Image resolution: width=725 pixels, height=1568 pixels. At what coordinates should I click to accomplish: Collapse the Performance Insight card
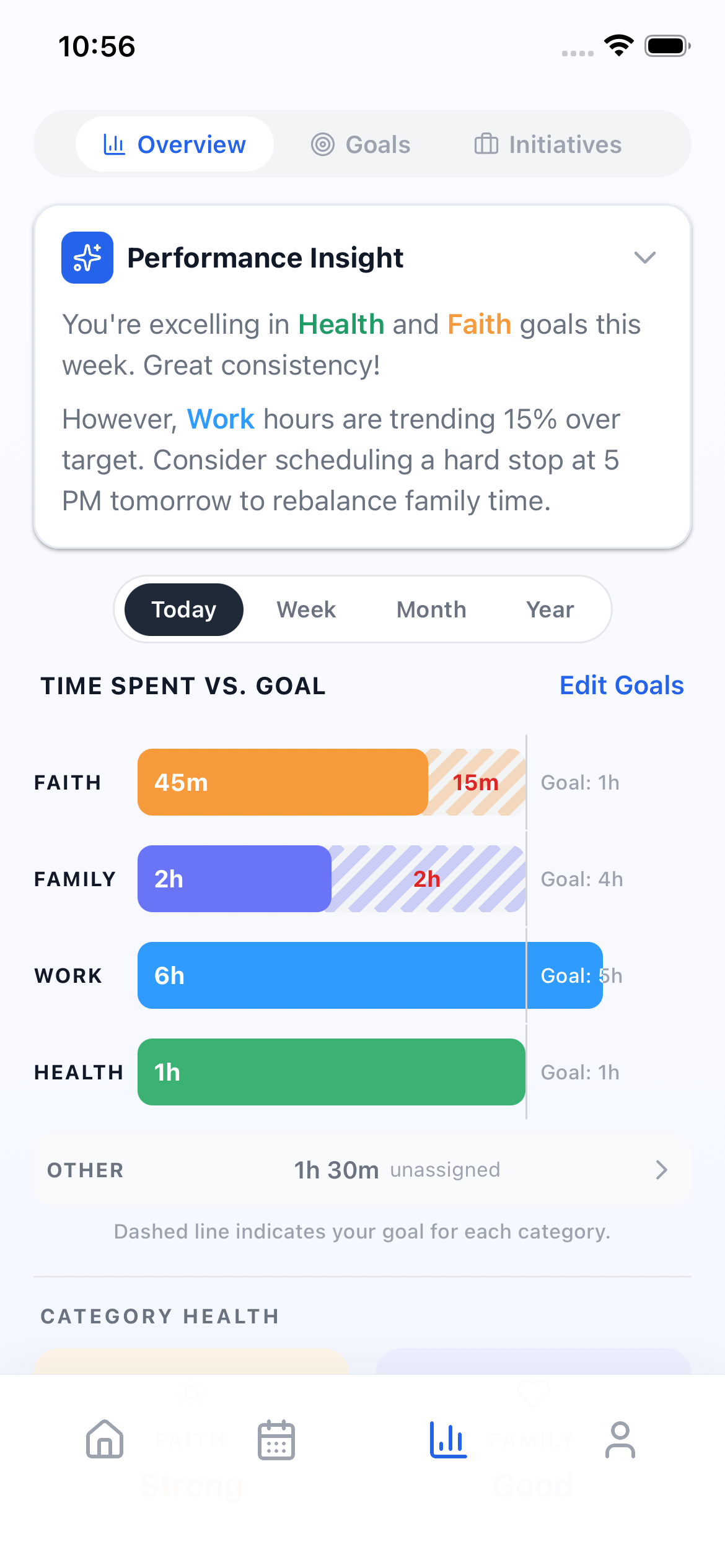(645, 257)
